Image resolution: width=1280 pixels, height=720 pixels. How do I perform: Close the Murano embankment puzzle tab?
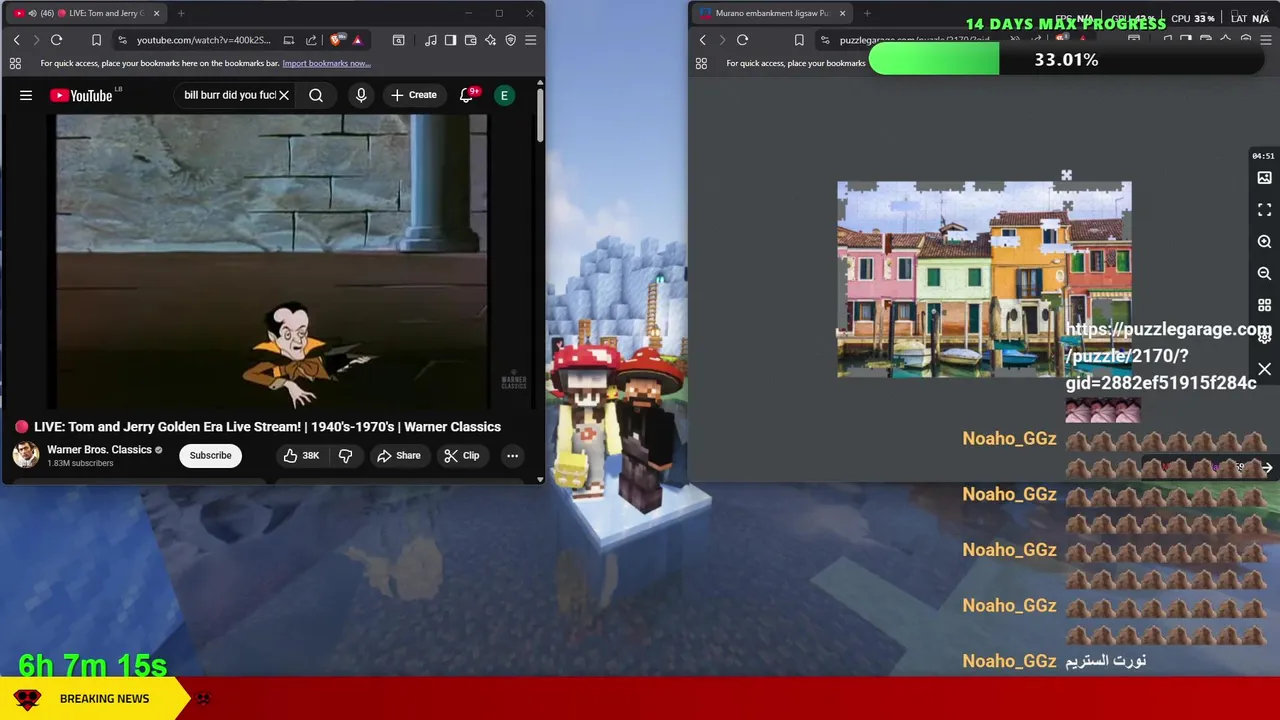(x=842, y=13)
